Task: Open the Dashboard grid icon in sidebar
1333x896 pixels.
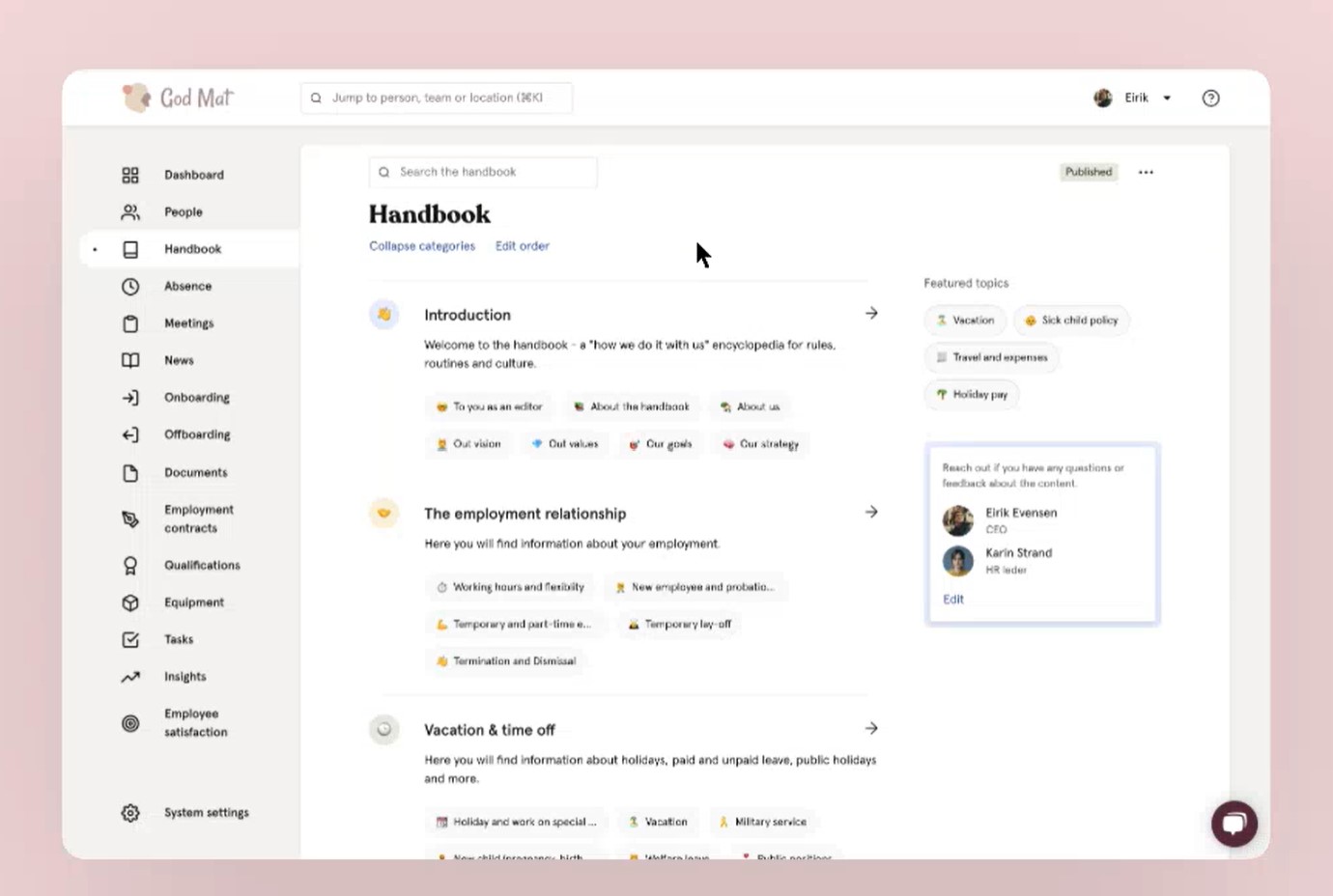Action: (130, 175)
